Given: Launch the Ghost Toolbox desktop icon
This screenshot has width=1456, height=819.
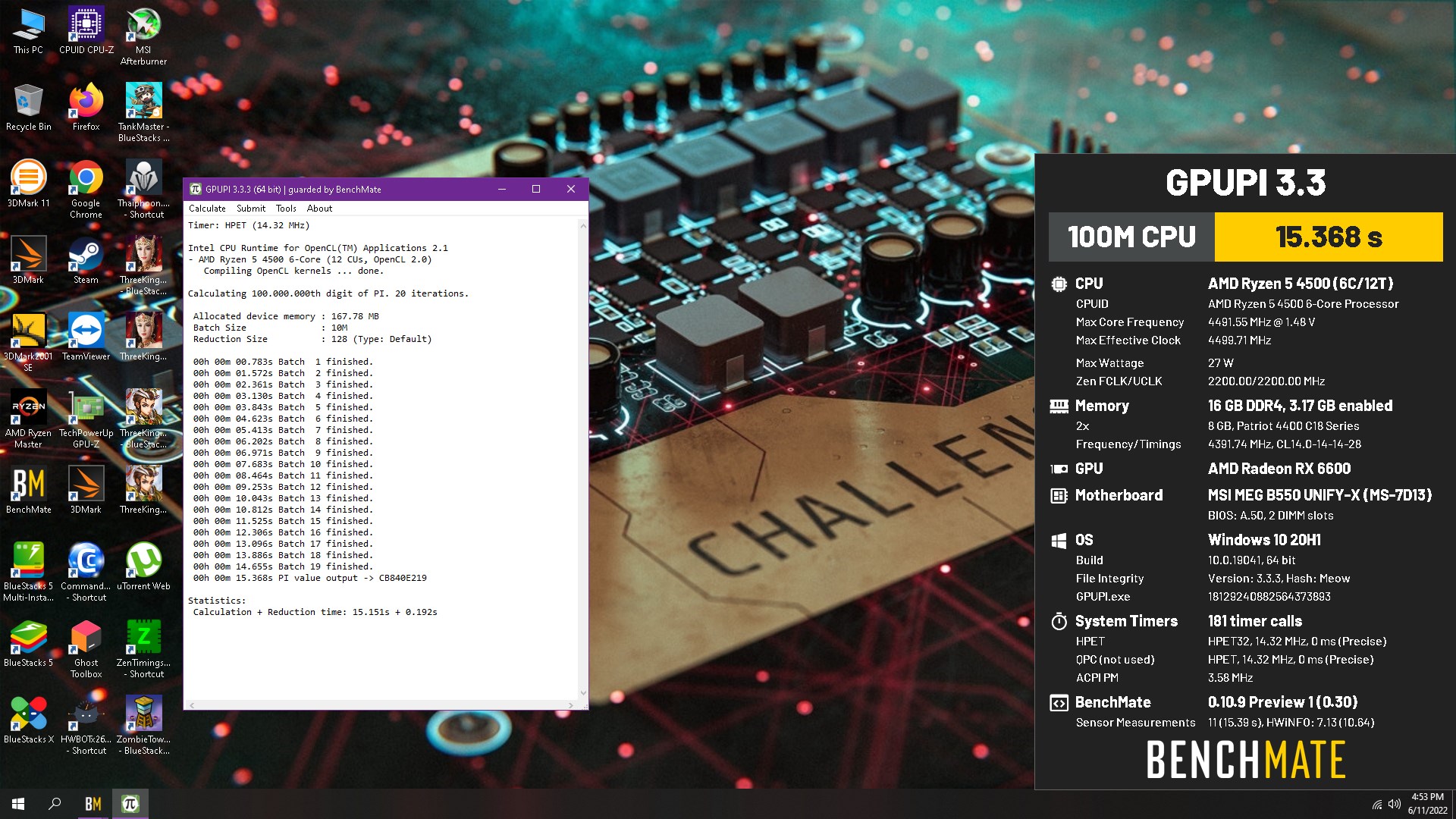Looking at the screenshot, I should tap(86, 648).
